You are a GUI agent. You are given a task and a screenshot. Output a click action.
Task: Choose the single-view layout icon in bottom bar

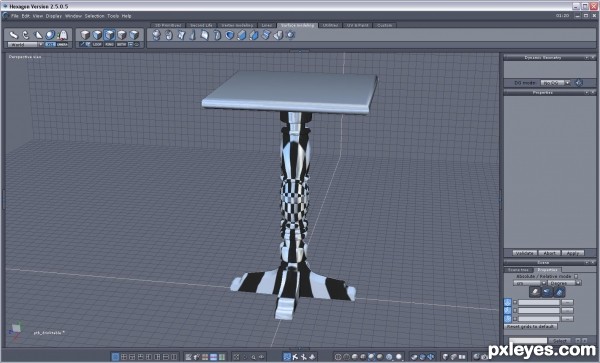coord(115,357)
